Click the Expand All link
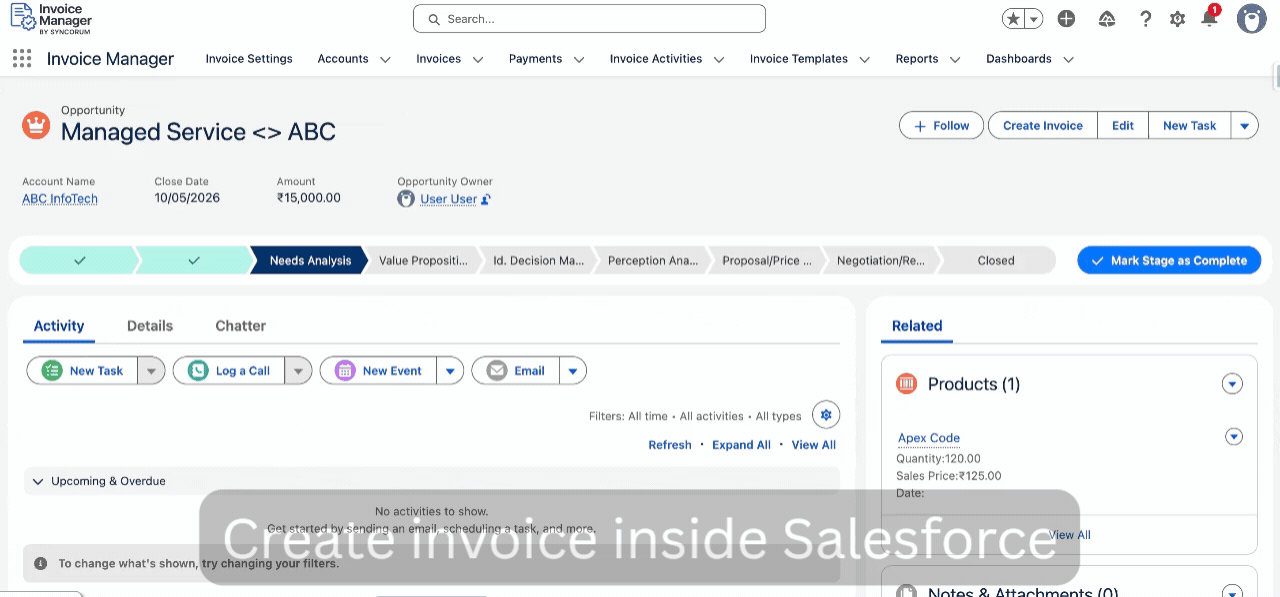This screenshot has height=597, width=1280. pos(741,445)
